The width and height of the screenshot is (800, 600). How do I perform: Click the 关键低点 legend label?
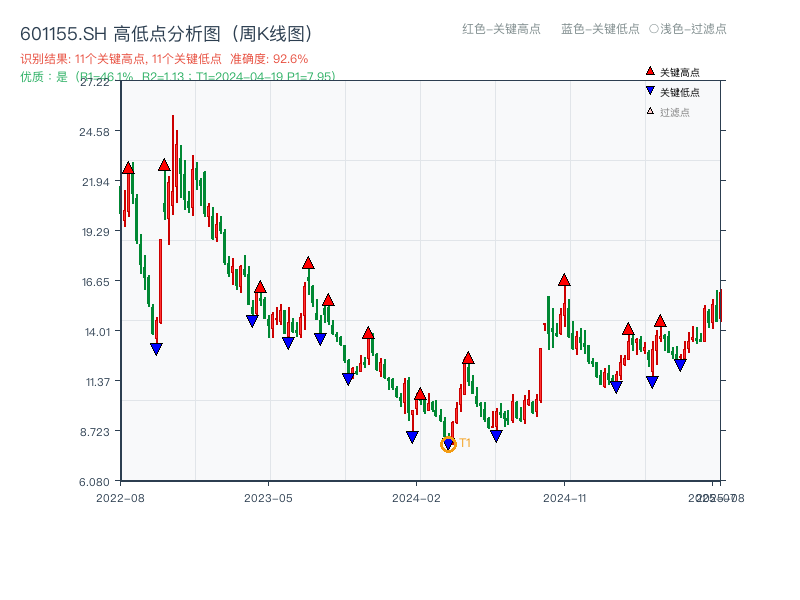(x=680, y=92)
